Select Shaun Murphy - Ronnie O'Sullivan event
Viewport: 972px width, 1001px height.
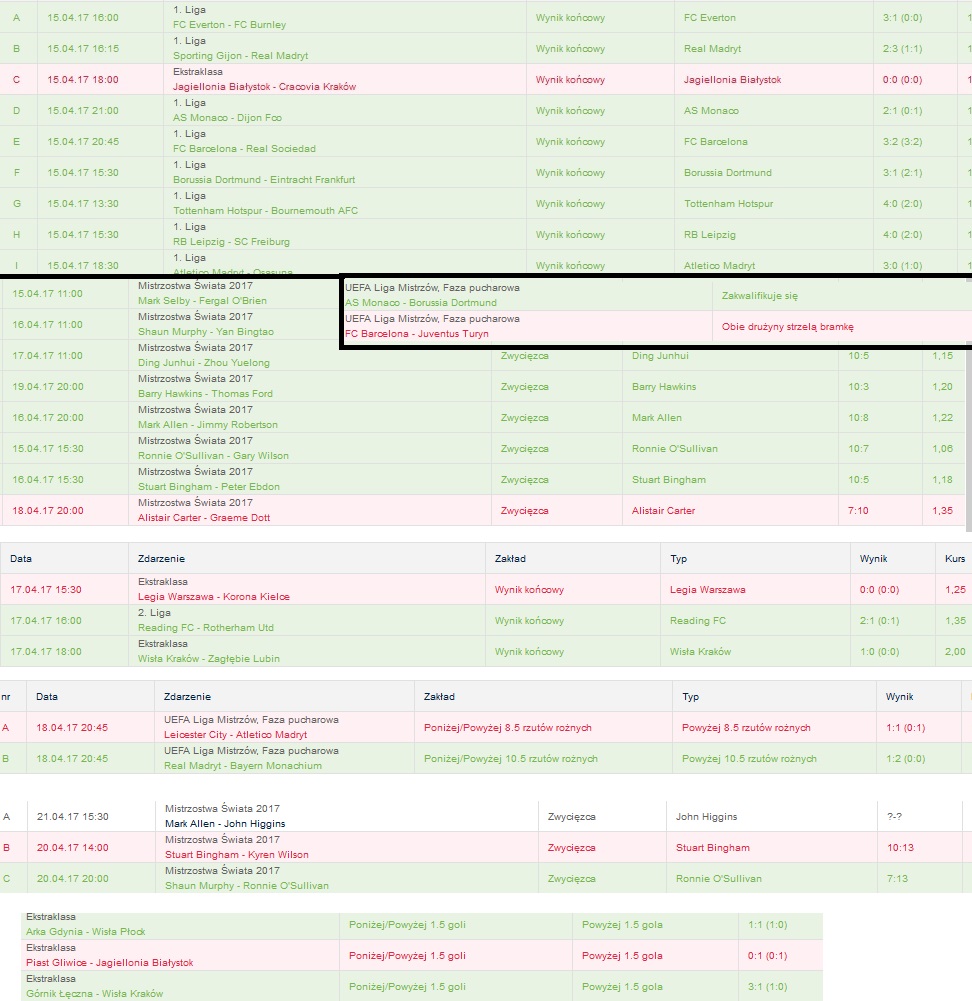pos(247,886)
